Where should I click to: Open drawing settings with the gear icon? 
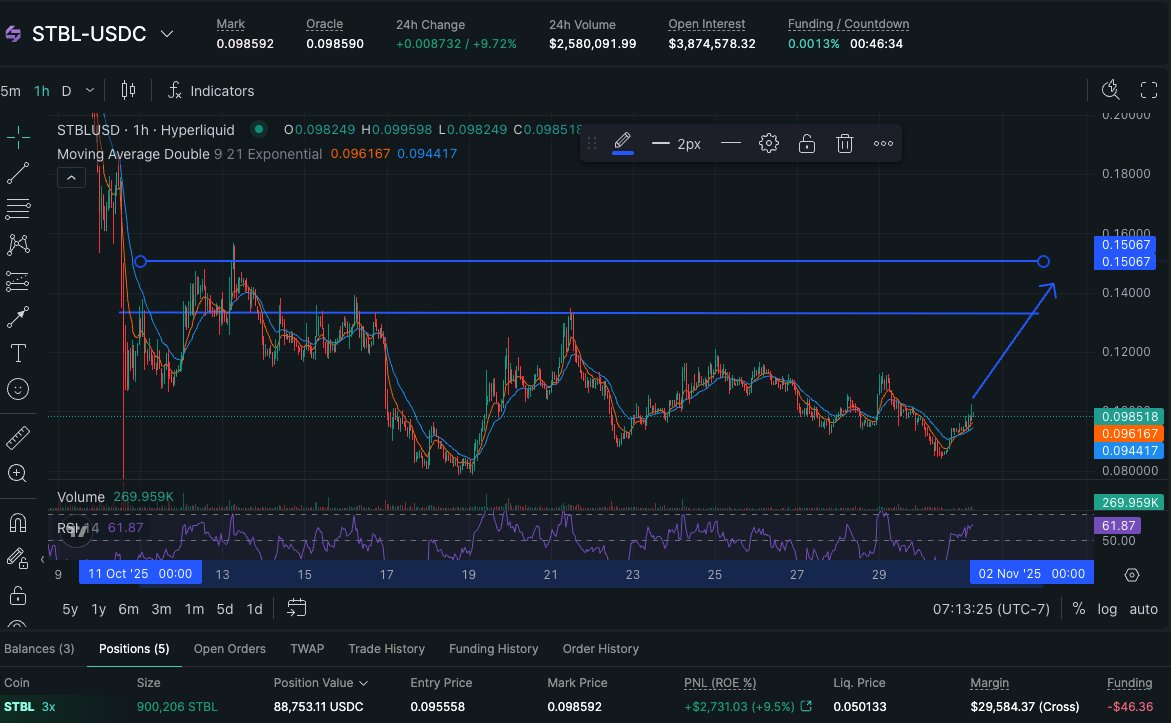pos(769,143)
